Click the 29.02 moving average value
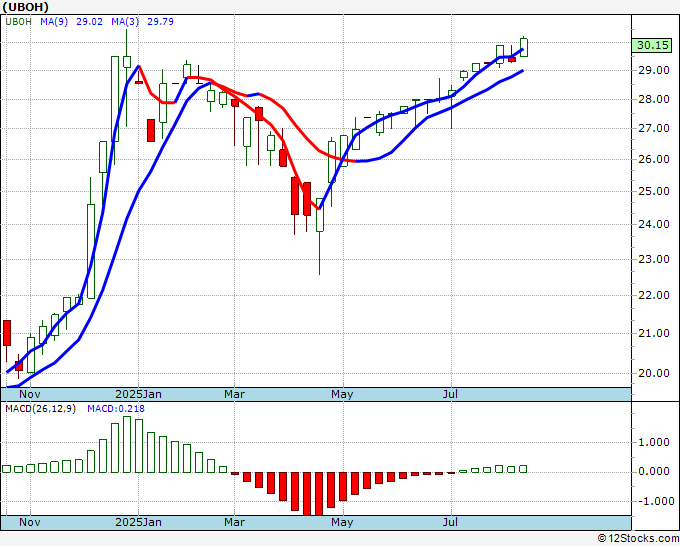This screenshot has width=680, height=546. pos(89,22)
